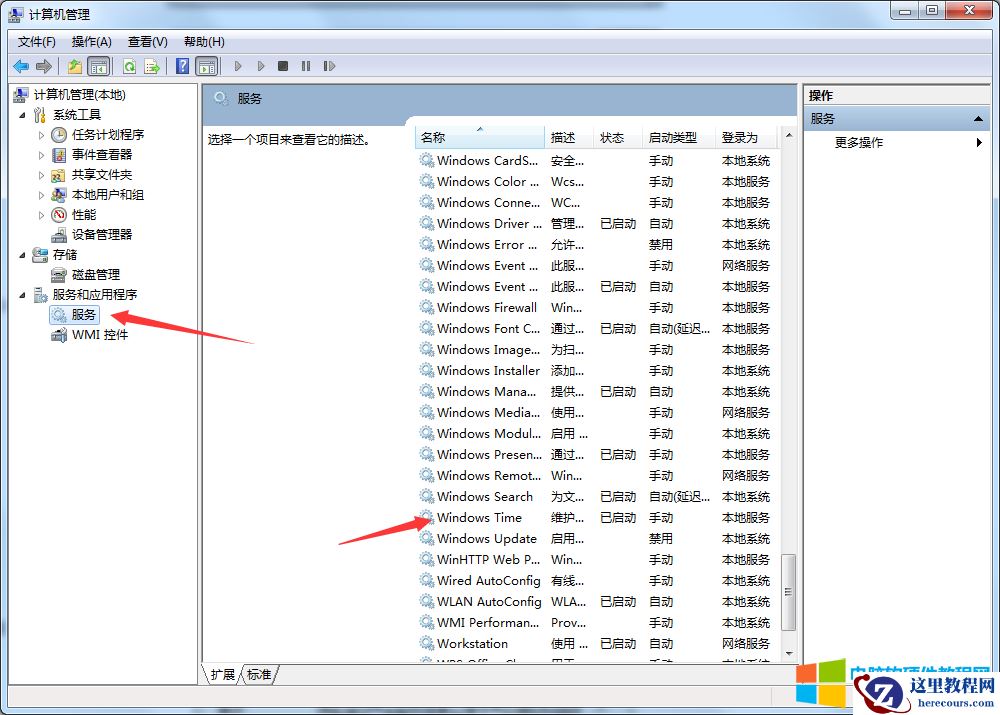Click the Restart Service icon

[x=329, y=66]
